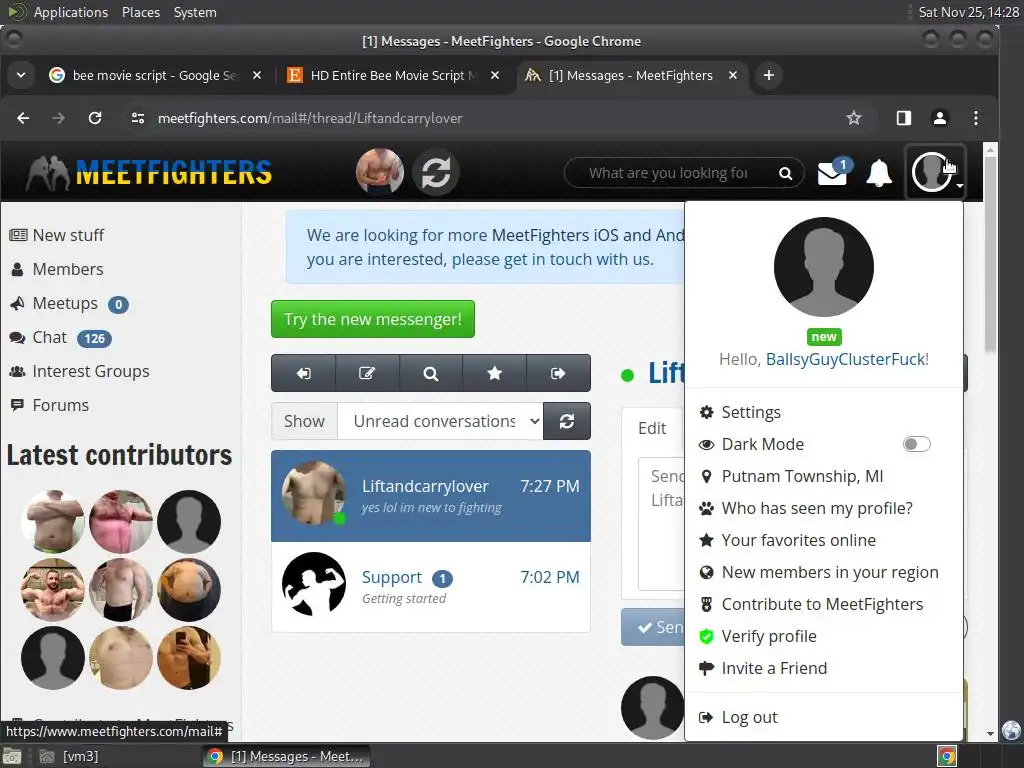Open the user avatar dropdown in the header

click(935, 172)
